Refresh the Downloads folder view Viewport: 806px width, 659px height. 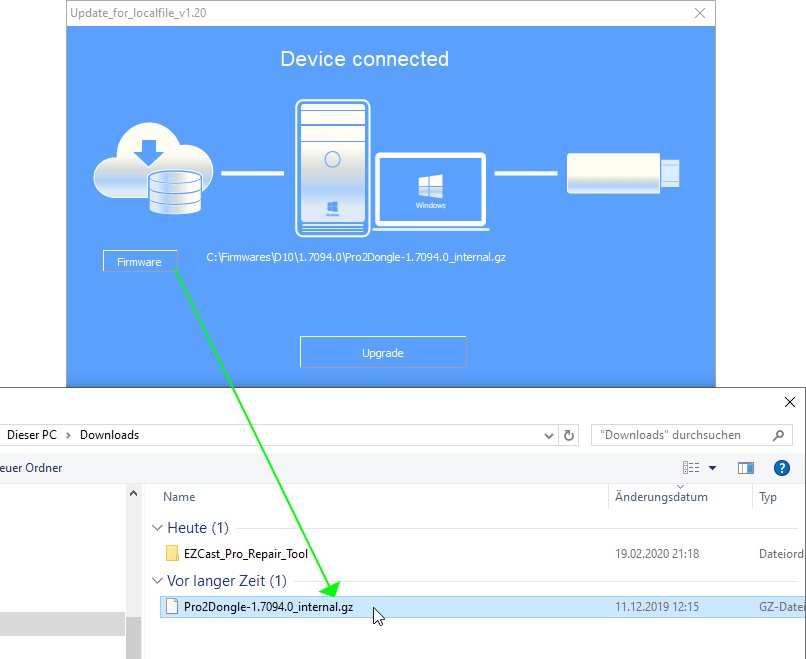tap(569, 435)
